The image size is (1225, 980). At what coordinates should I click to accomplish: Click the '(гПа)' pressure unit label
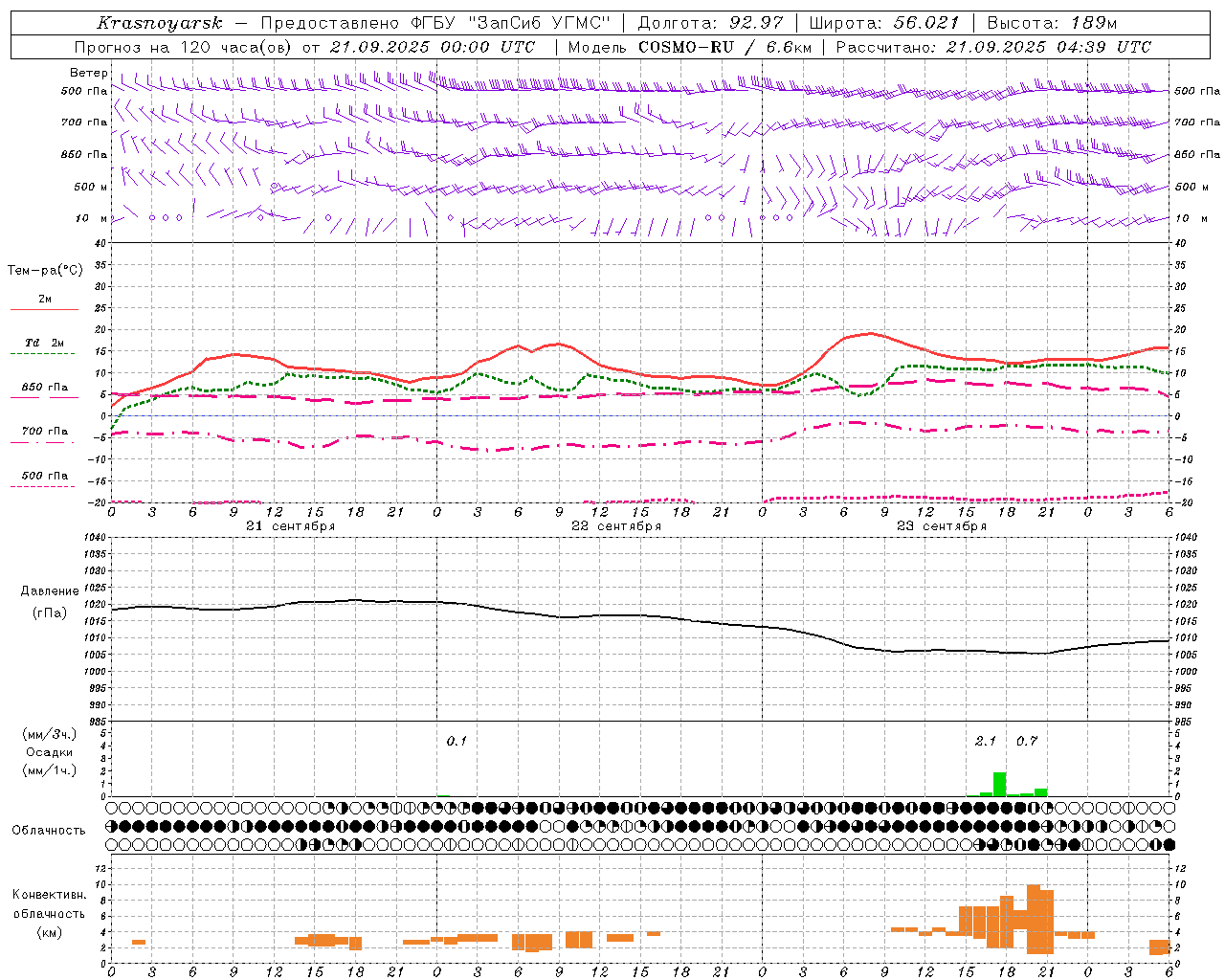coord(50,613)
